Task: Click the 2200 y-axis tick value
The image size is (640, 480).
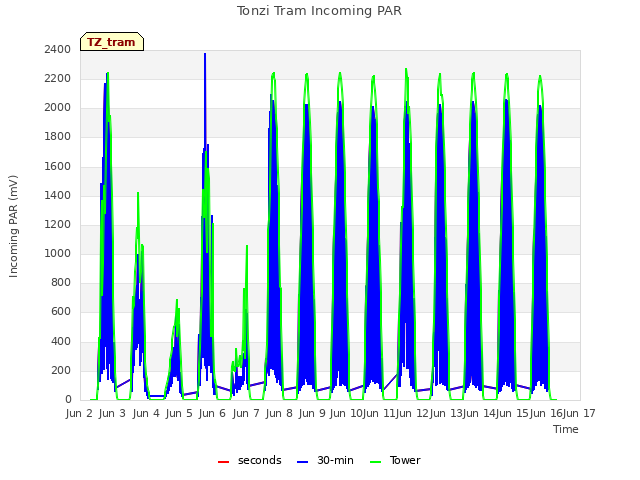Action: tap(58, 78)
